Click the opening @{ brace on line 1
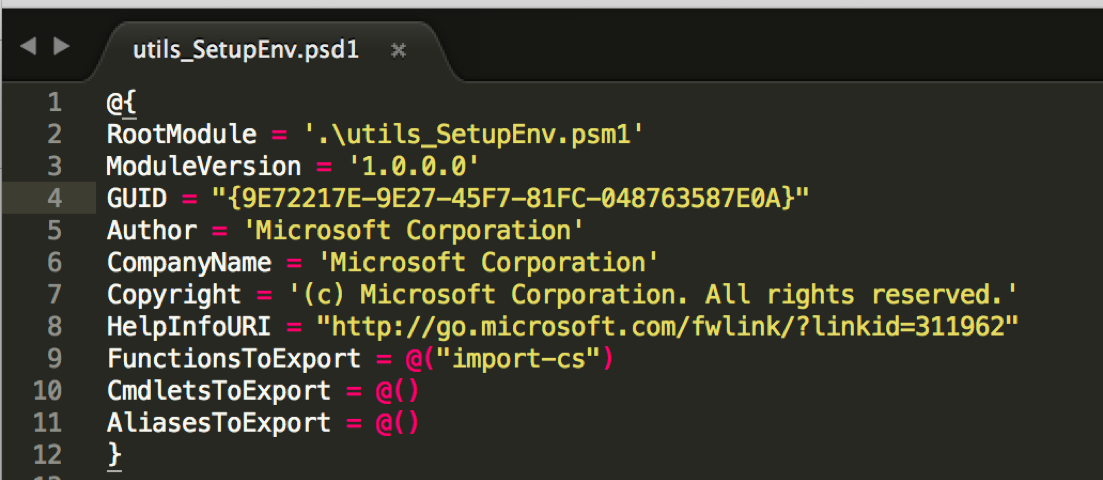Viewport: 1103px width, 480px height. click(121, 103)
